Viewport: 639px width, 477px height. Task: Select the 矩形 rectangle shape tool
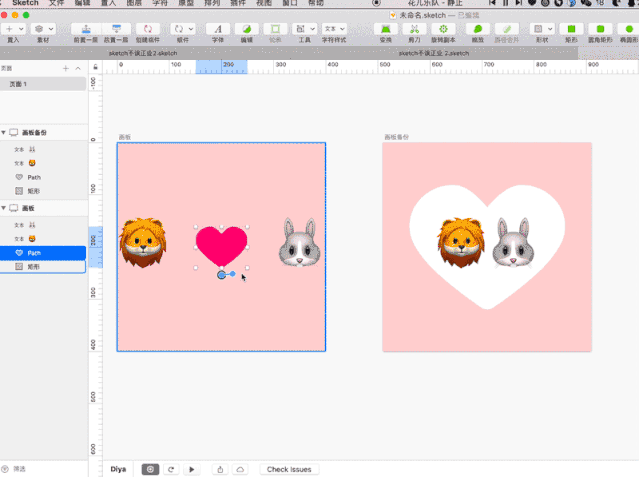[571, 29]
